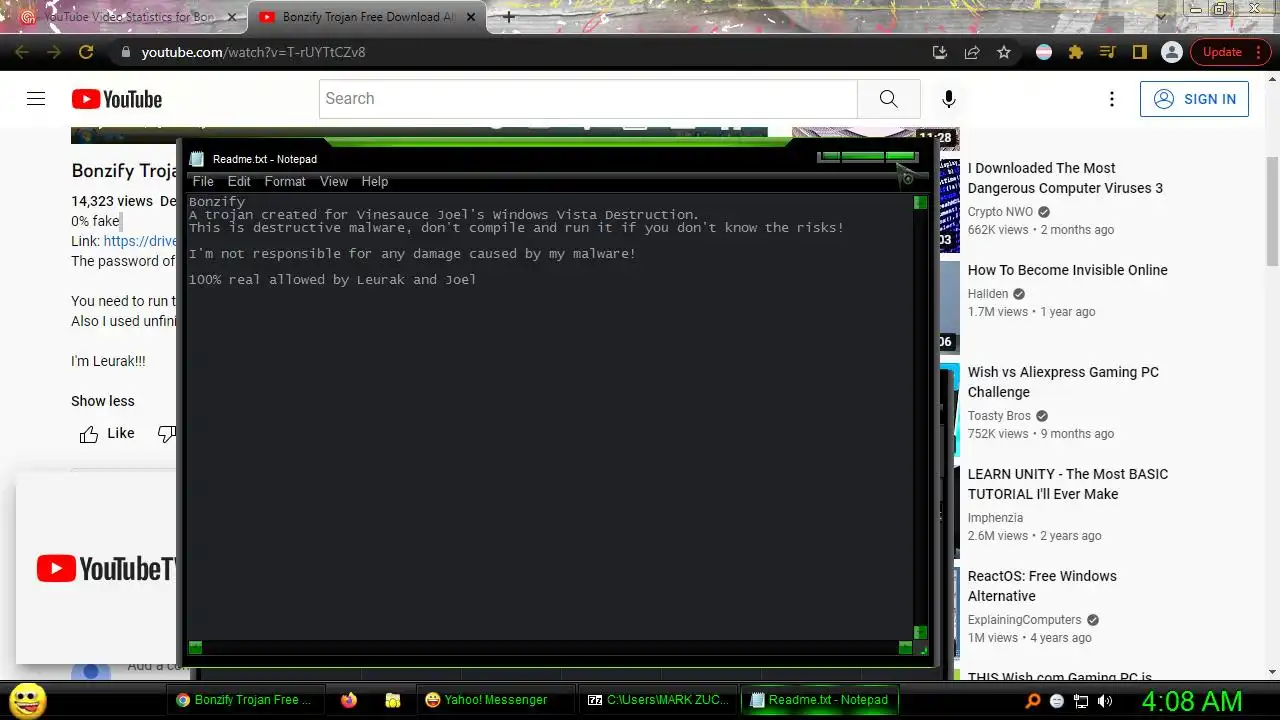1280x720 pixels.
Task: Open 'LEARN UNITY - The Most BASIC TUTORIAL' video
Action: (x=1067, y=484)
